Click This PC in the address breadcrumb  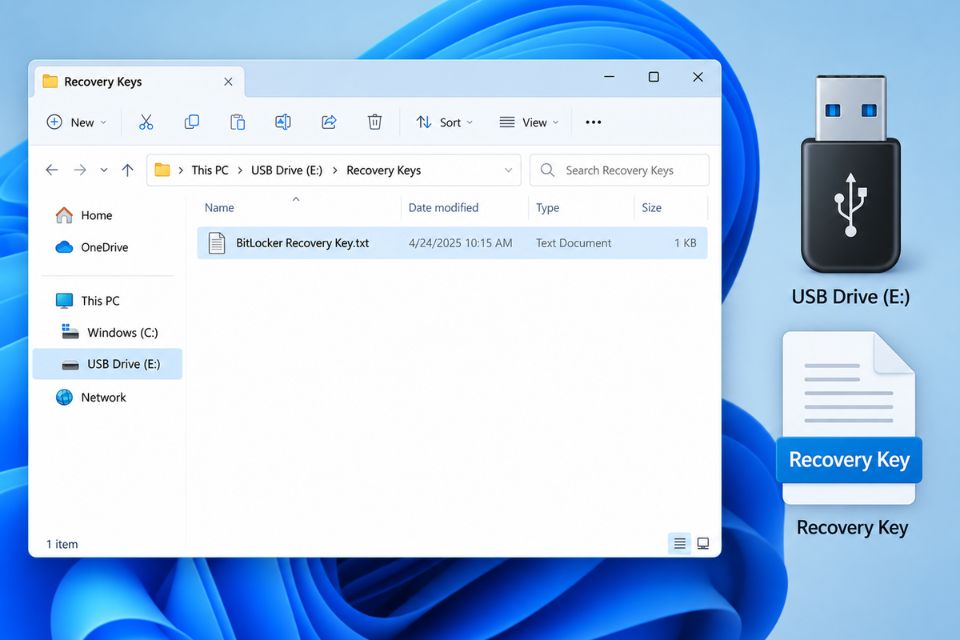pos(209,170)
